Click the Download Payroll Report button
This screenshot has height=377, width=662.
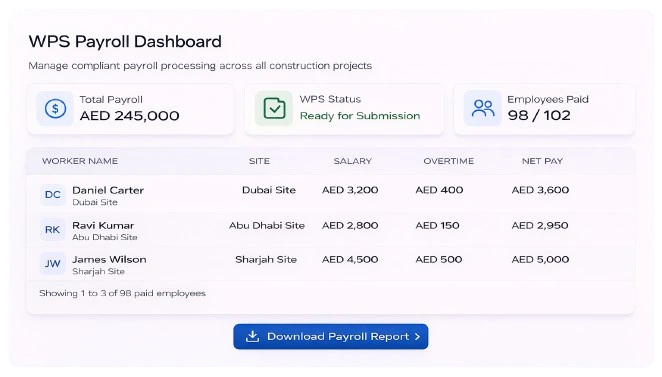pos(331,336)
